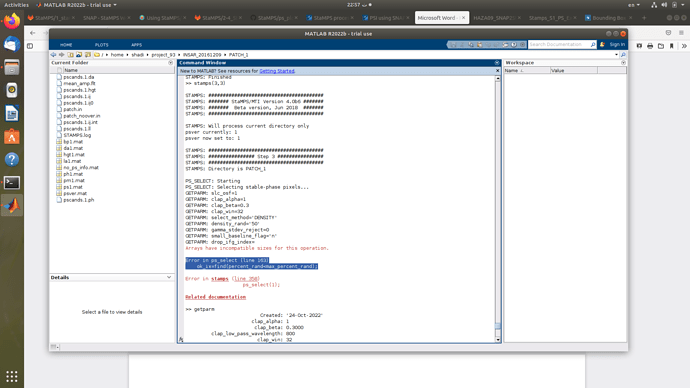Open Rhythmbox from the dock
The width and height of the screenshot is (690, 388).
click(x=12, y=90)
